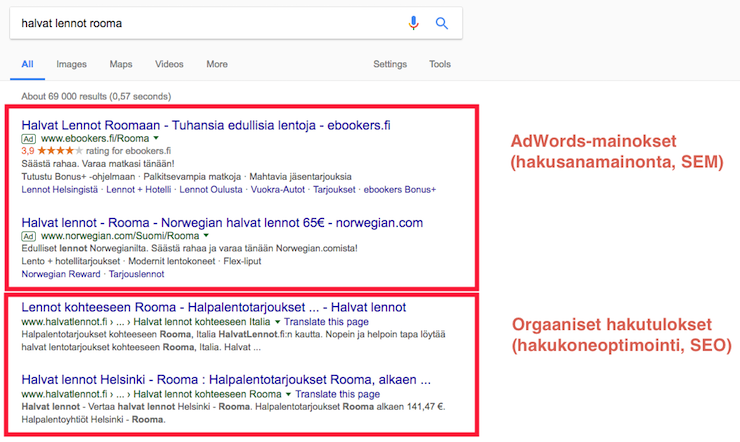
Task: Expand the dropdown arrow after 'Halvat lennot kohteeseen Italia'
Action: pos(278,322)
